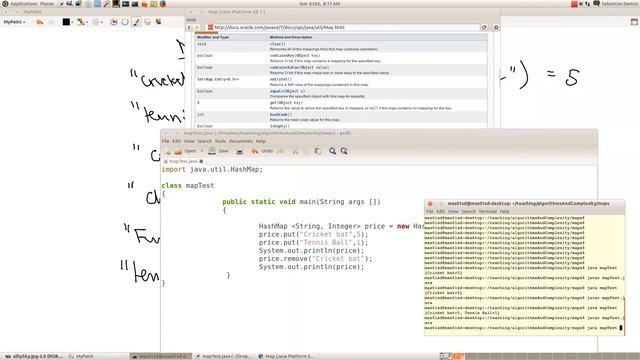This screenshot has height=360, width=640.
Task: Open the Places menu in top panel
Action: coord(47,4)
